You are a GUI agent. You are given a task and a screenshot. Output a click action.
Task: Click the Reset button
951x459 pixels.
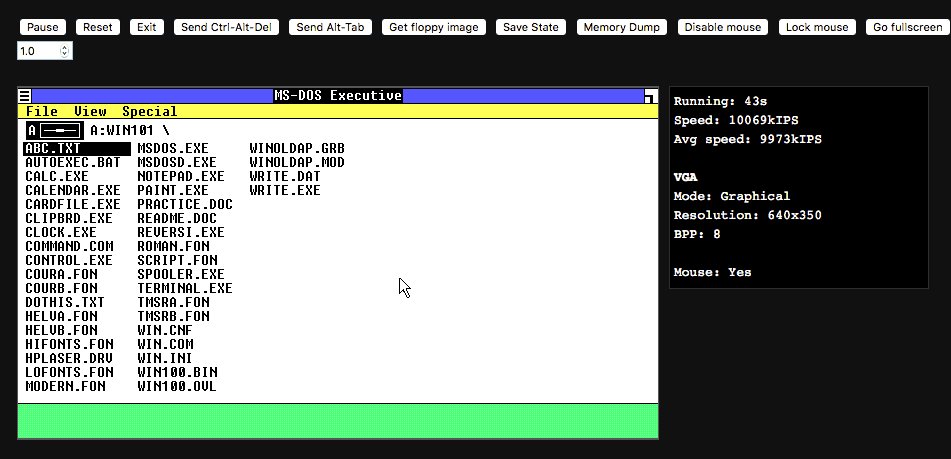pos(98,27)
